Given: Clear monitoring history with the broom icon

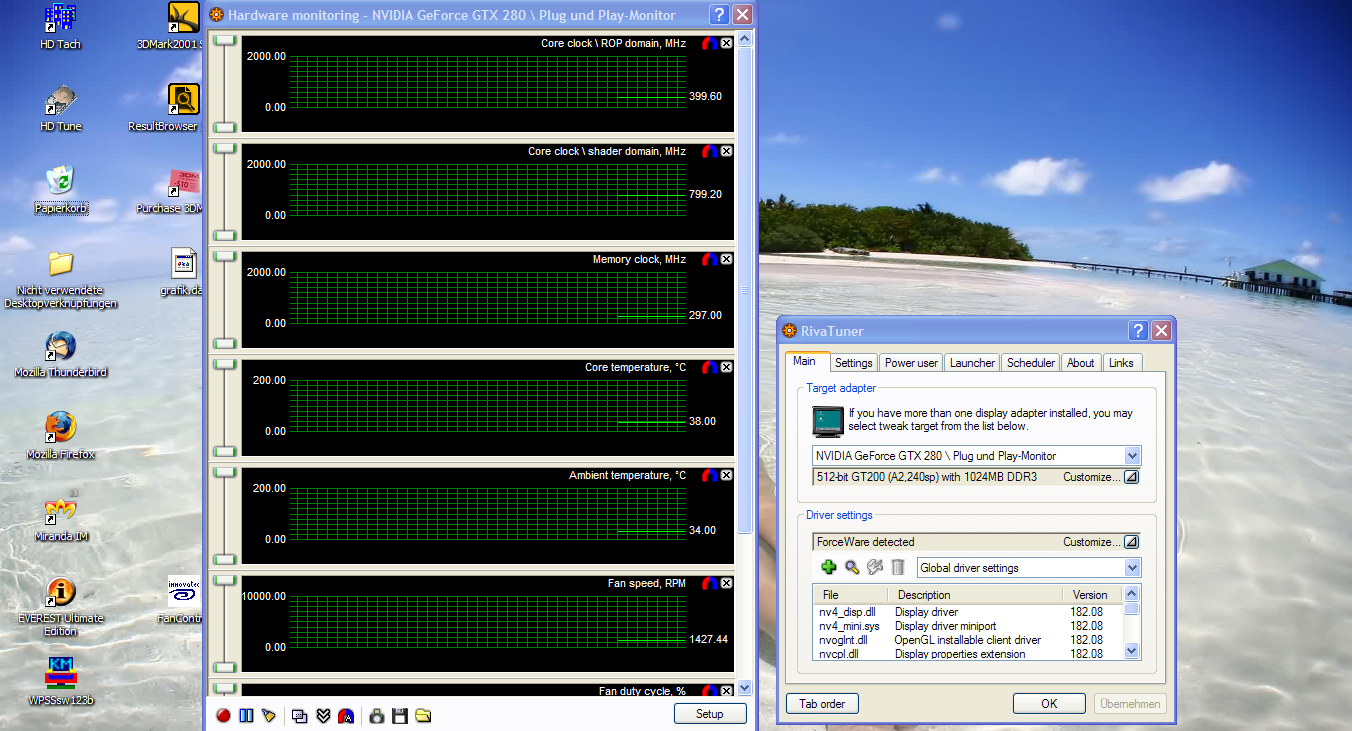Looking at the screenshot, I should coord(268,715).
